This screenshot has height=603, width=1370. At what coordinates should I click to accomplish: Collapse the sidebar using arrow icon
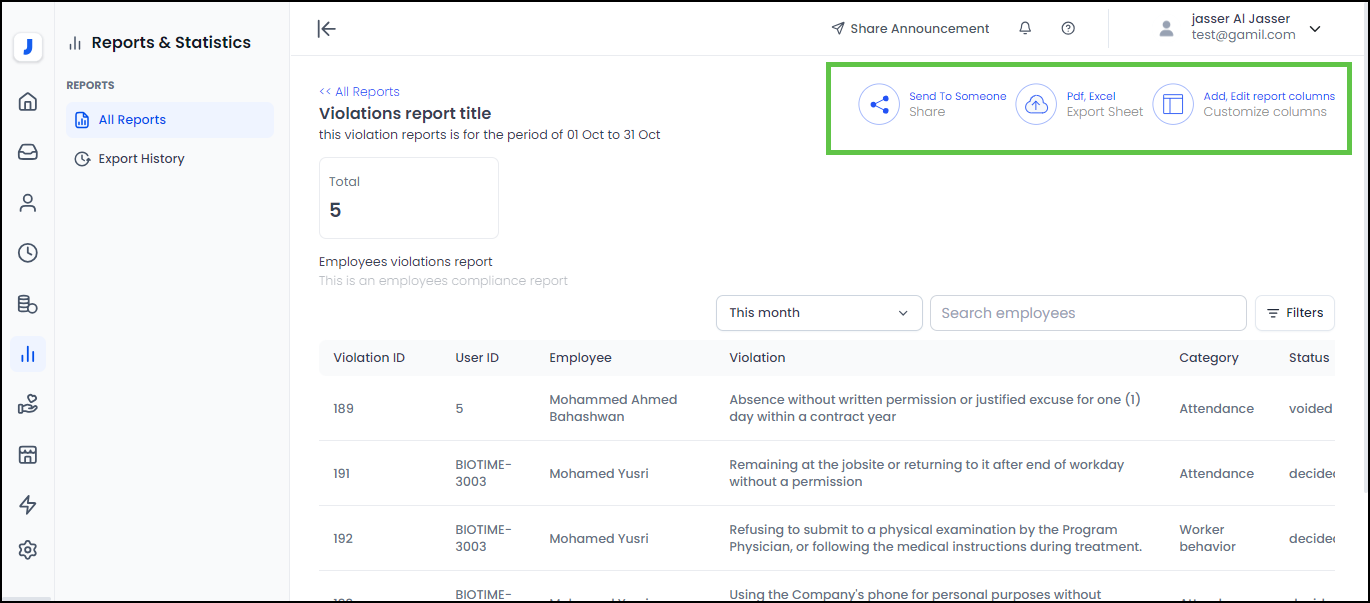326,29
